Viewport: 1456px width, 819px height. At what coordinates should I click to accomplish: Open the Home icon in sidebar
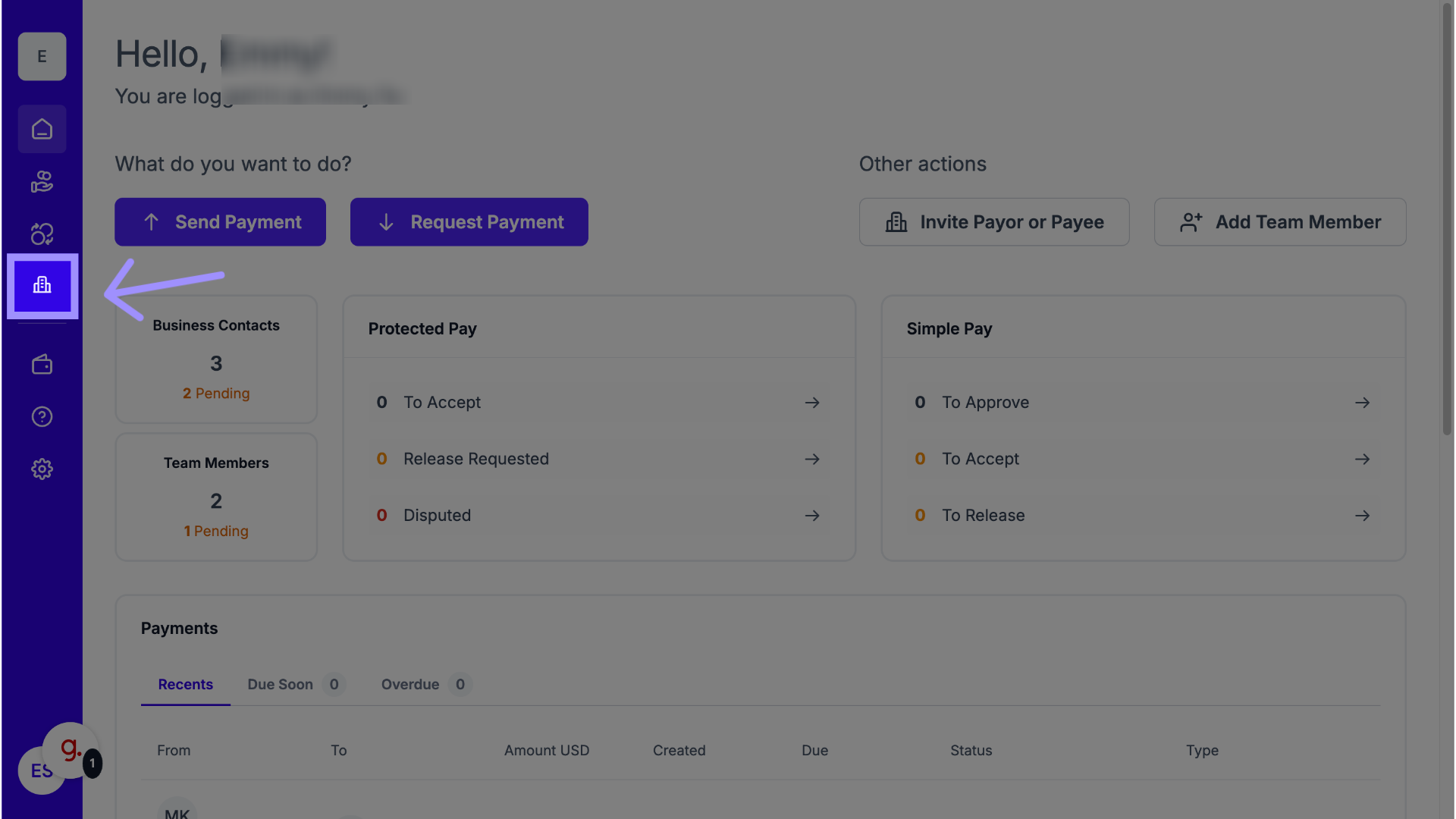pos(42,129)
